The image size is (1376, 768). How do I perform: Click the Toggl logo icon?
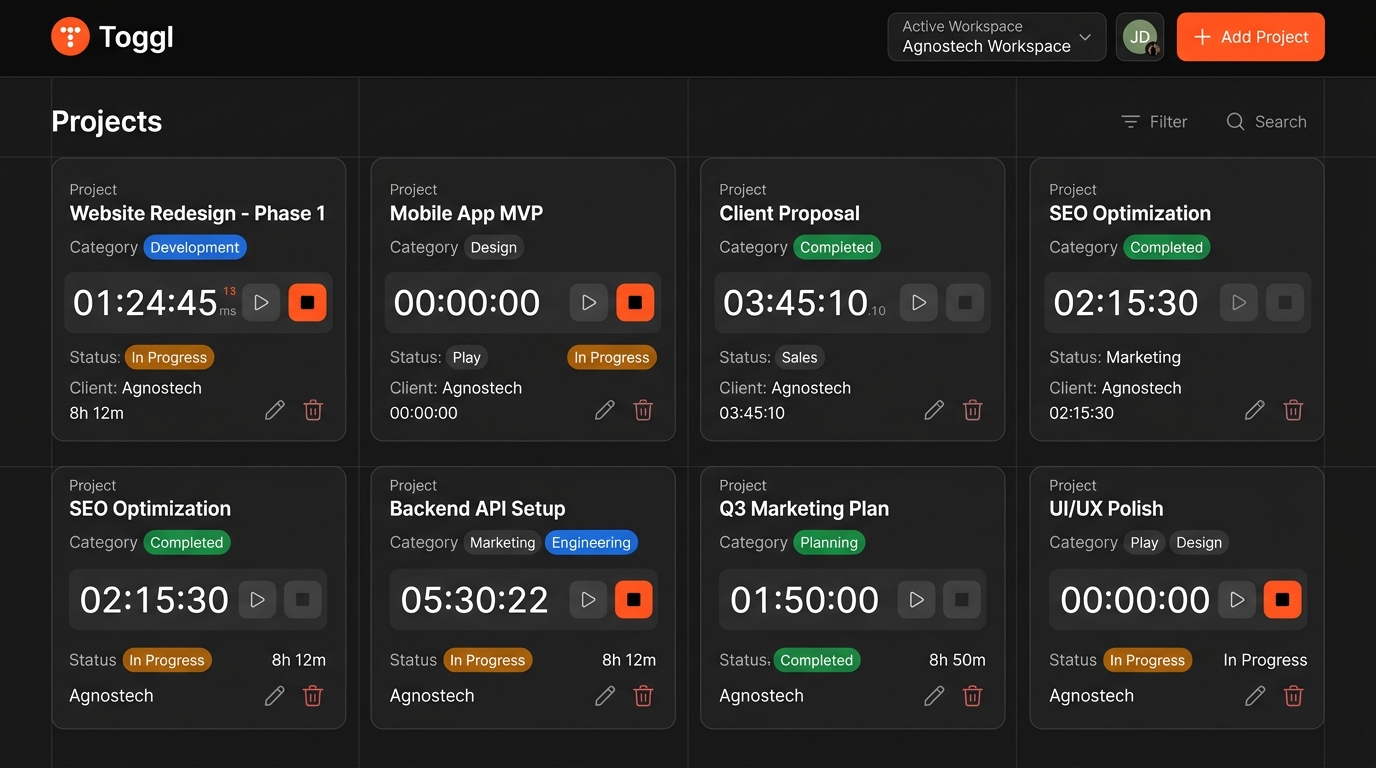(x=70, y=37)
